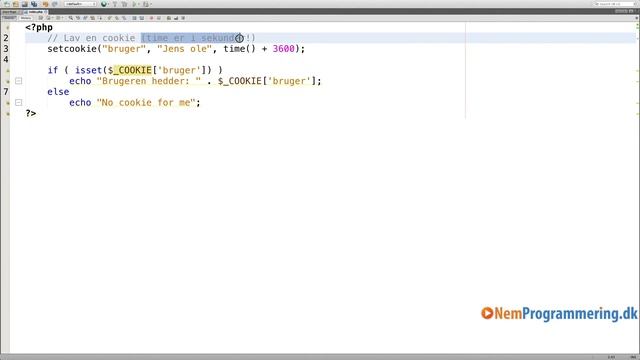Click the Last Edit editor icon
Image resolution: width=640 pixels, height=360 pixels.
point(40,18)
